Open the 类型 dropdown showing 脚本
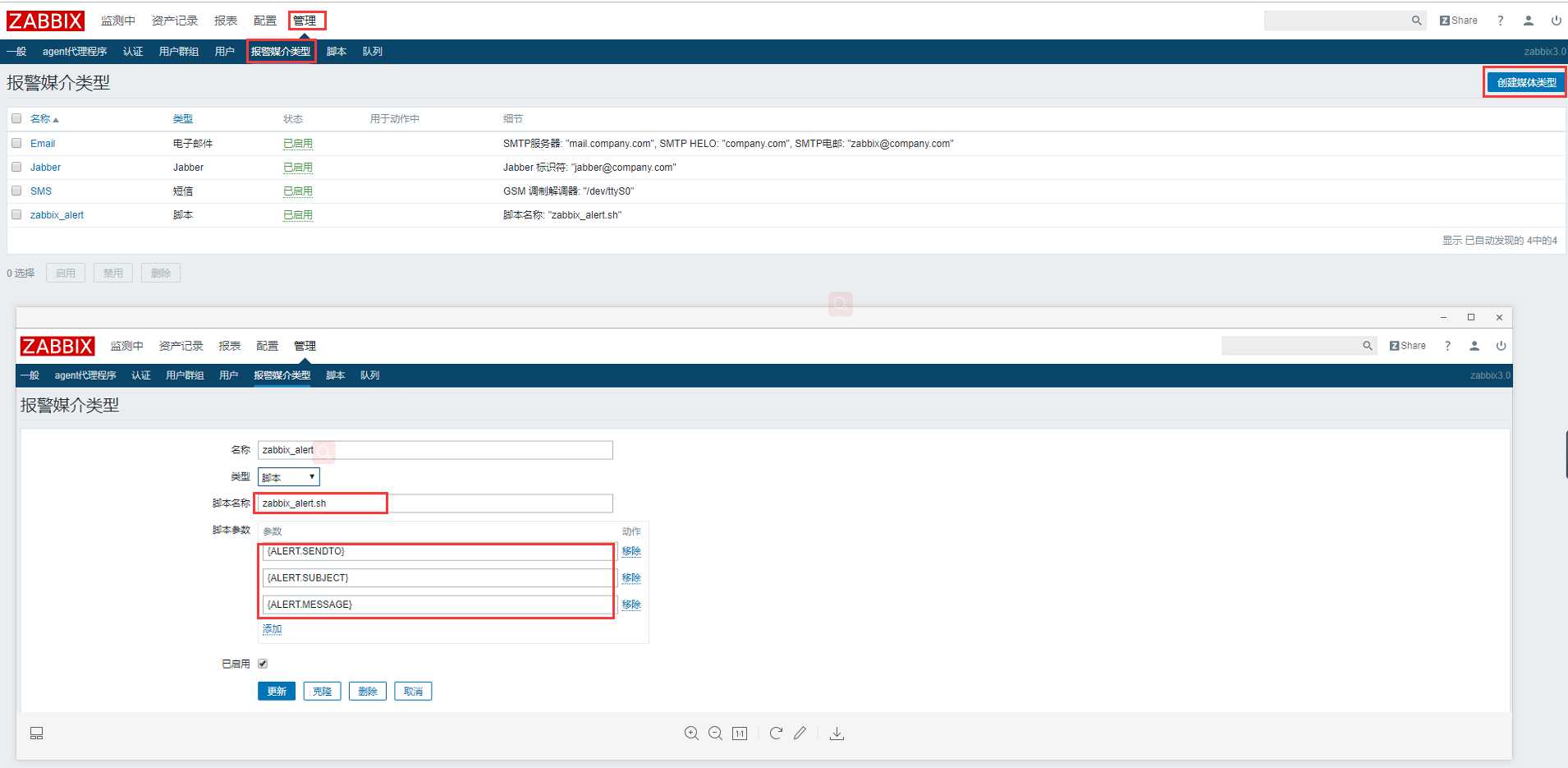Screen dimensions: 1568x768 pos(289,477)
